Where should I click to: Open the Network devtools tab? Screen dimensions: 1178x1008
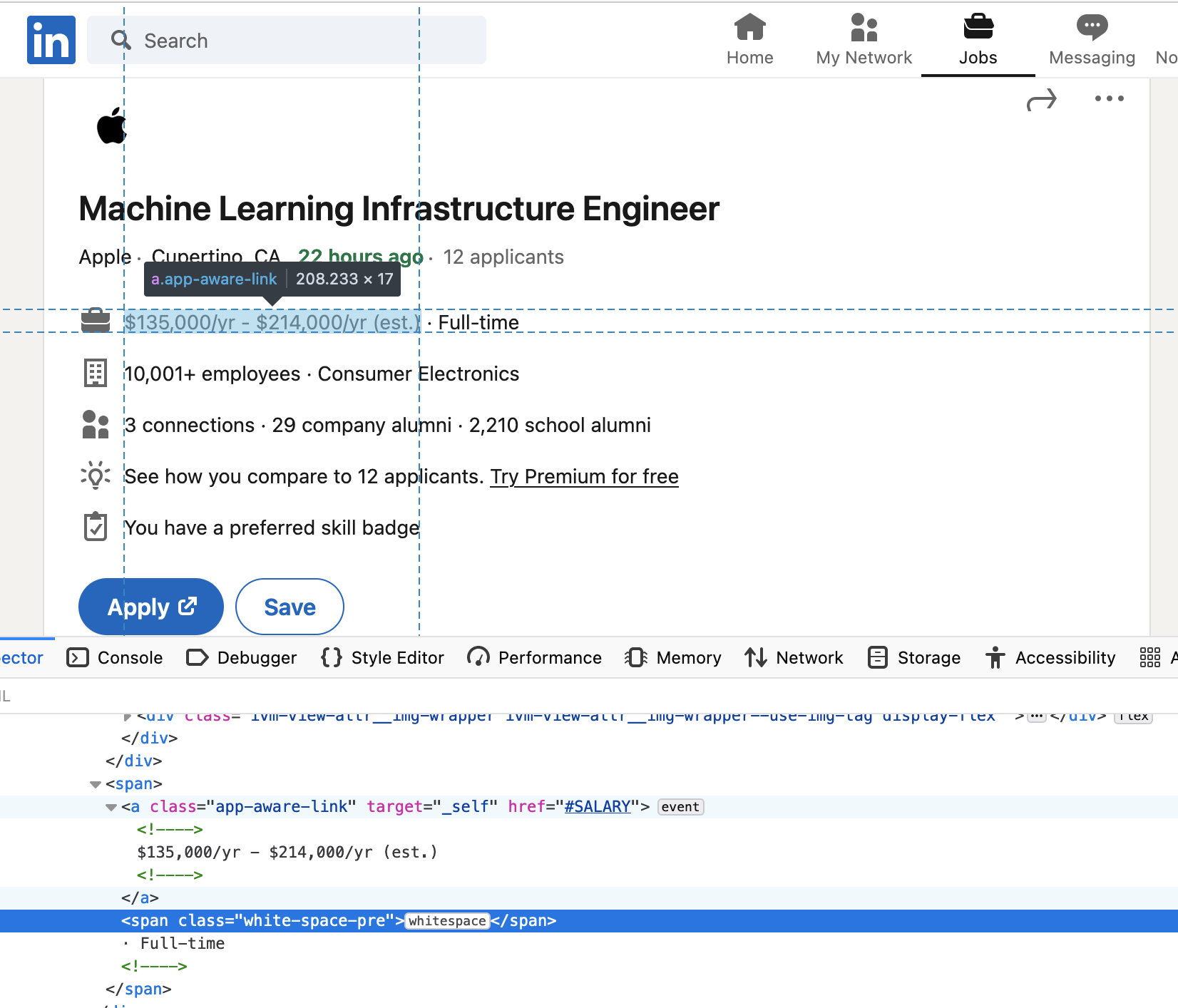point(794,657)
